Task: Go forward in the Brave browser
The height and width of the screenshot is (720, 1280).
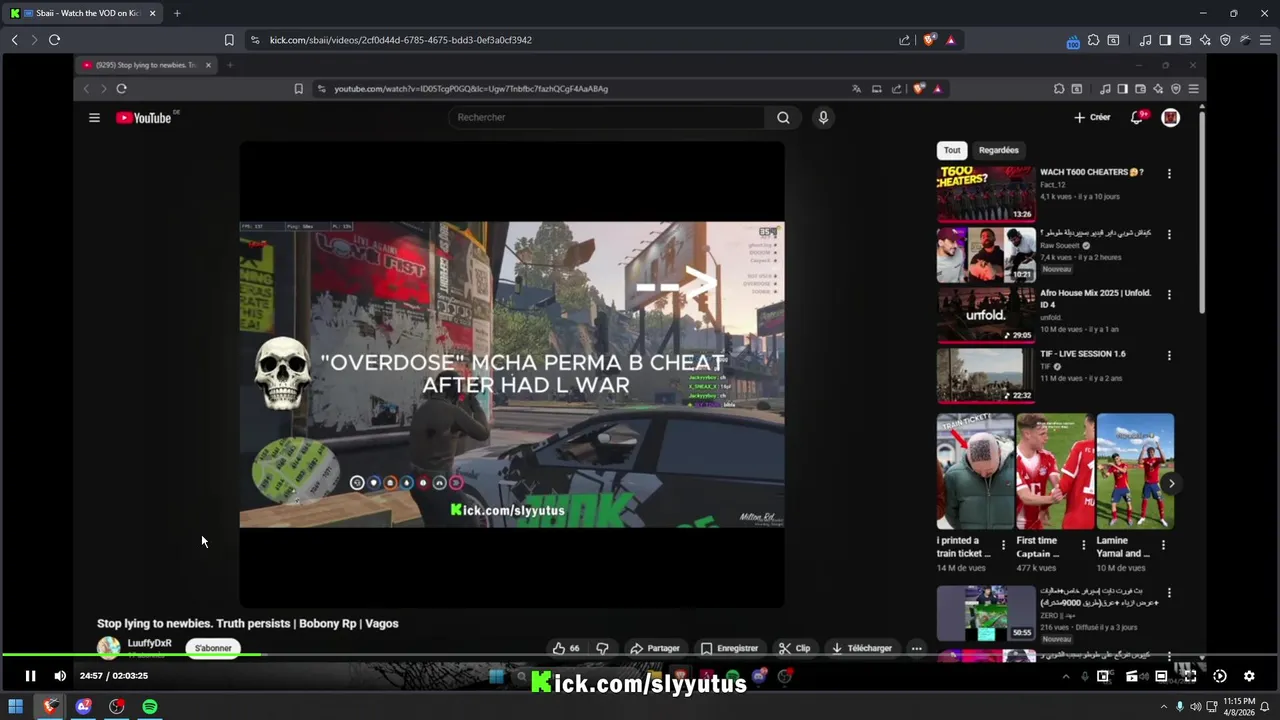Action: coord(33,40)
